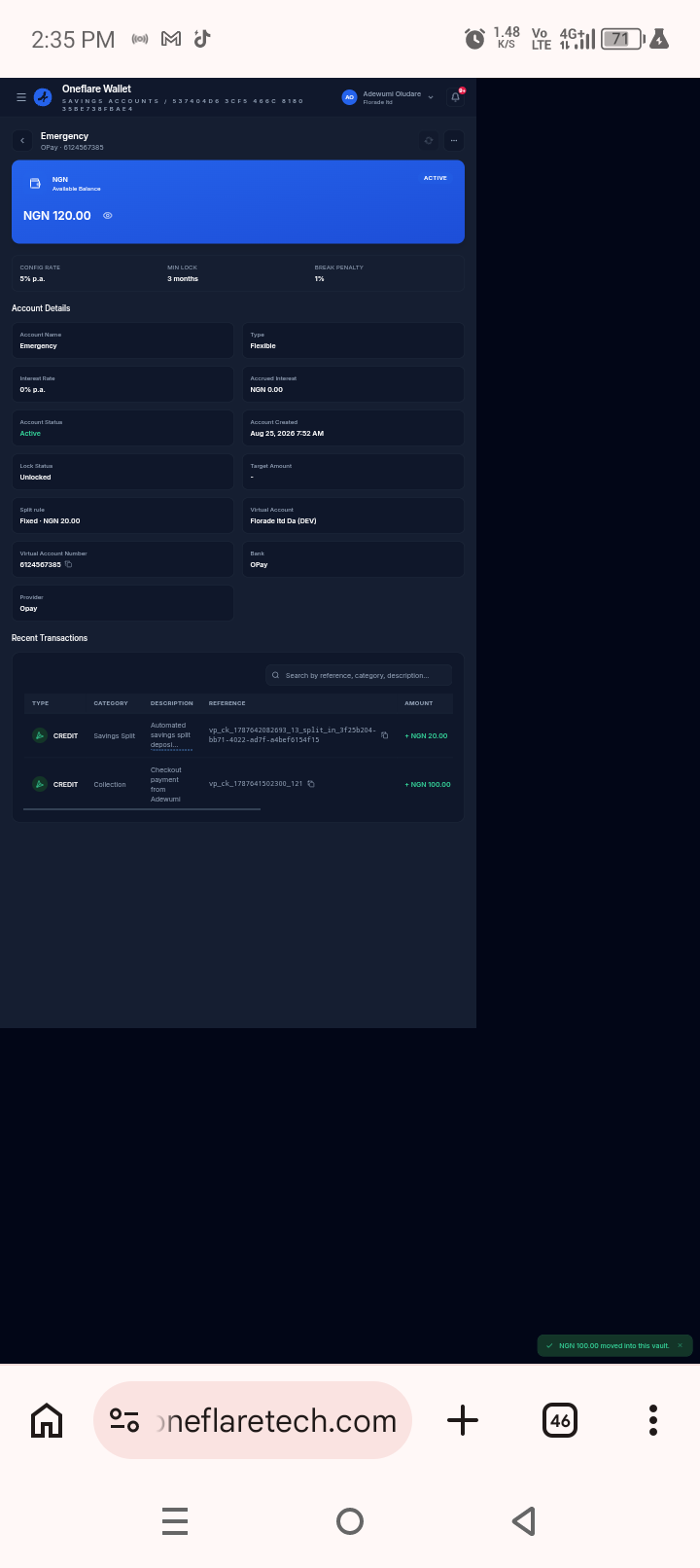Image resolution: width=700 pixels, height=1568 pixels.
Task: Tap the browser address bar showing oneflaretech.com
Action: (x=253, y=1420)
